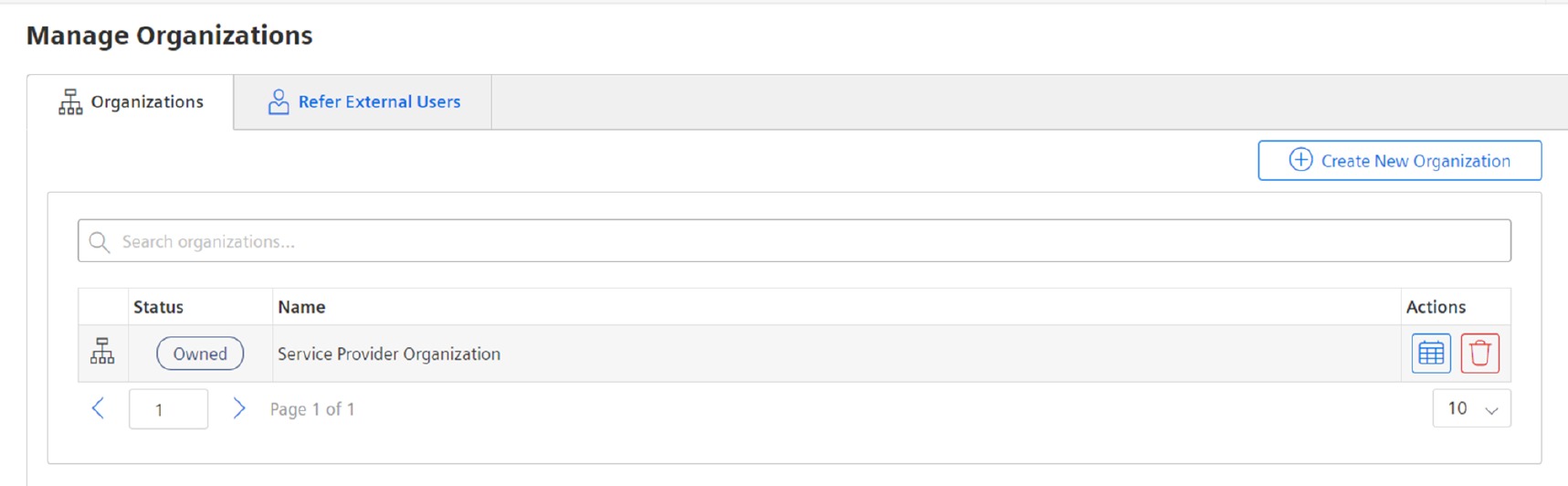Screen dimensions: 1568x486
Task: Switch to the Organizations tab
Action: click(131, 102)
